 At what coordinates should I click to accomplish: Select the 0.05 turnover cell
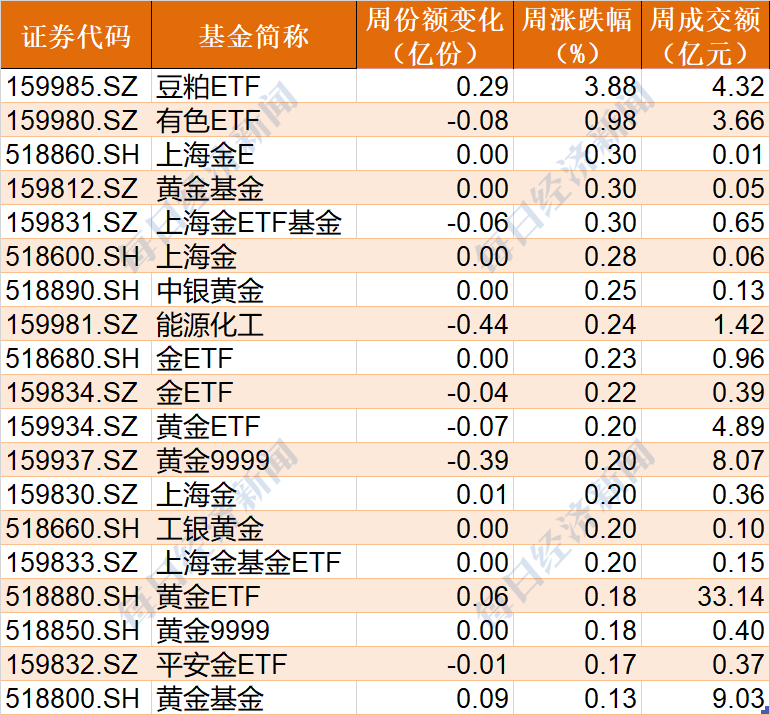point(705,188)
